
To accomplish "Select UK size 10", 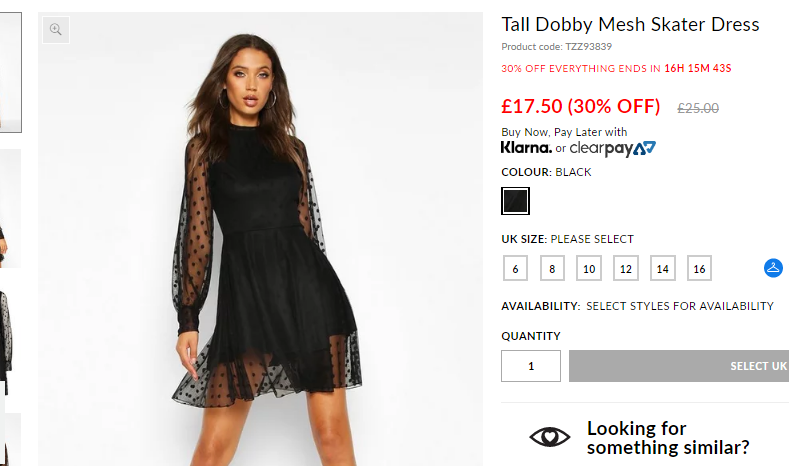I will point(589,268).
